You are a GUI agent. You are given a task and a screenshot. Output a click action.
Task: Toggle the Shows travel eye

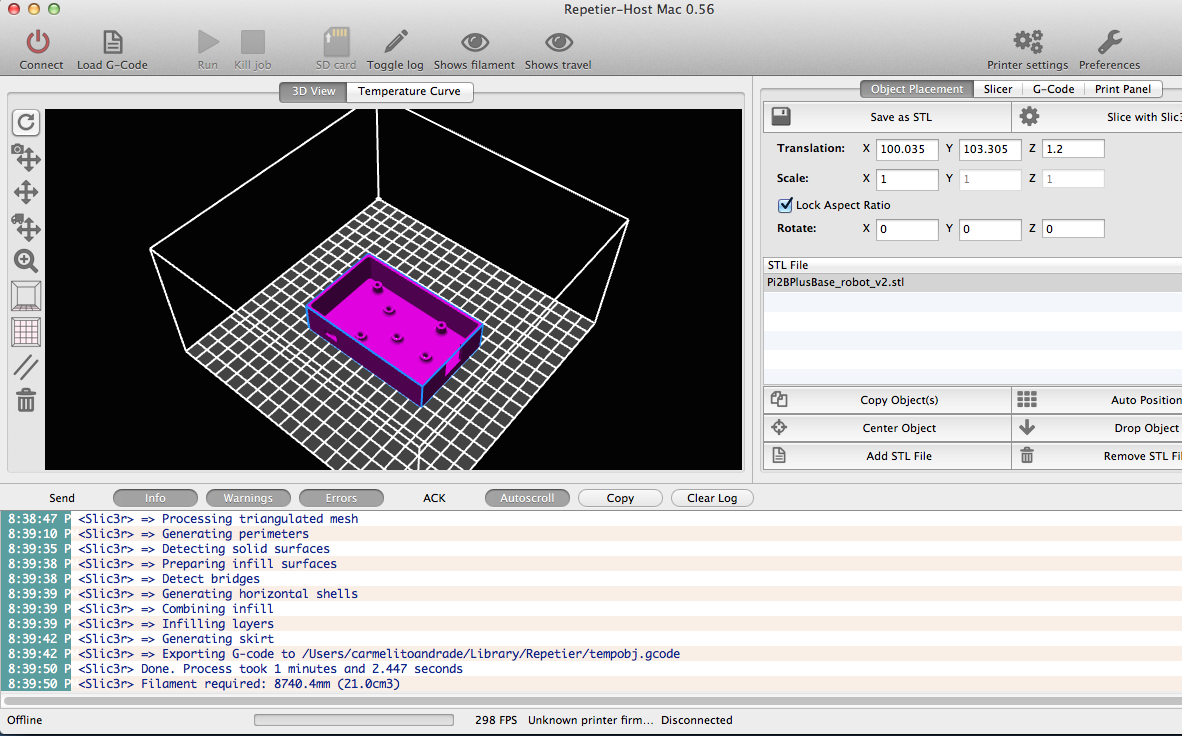[x=558, y=42]
